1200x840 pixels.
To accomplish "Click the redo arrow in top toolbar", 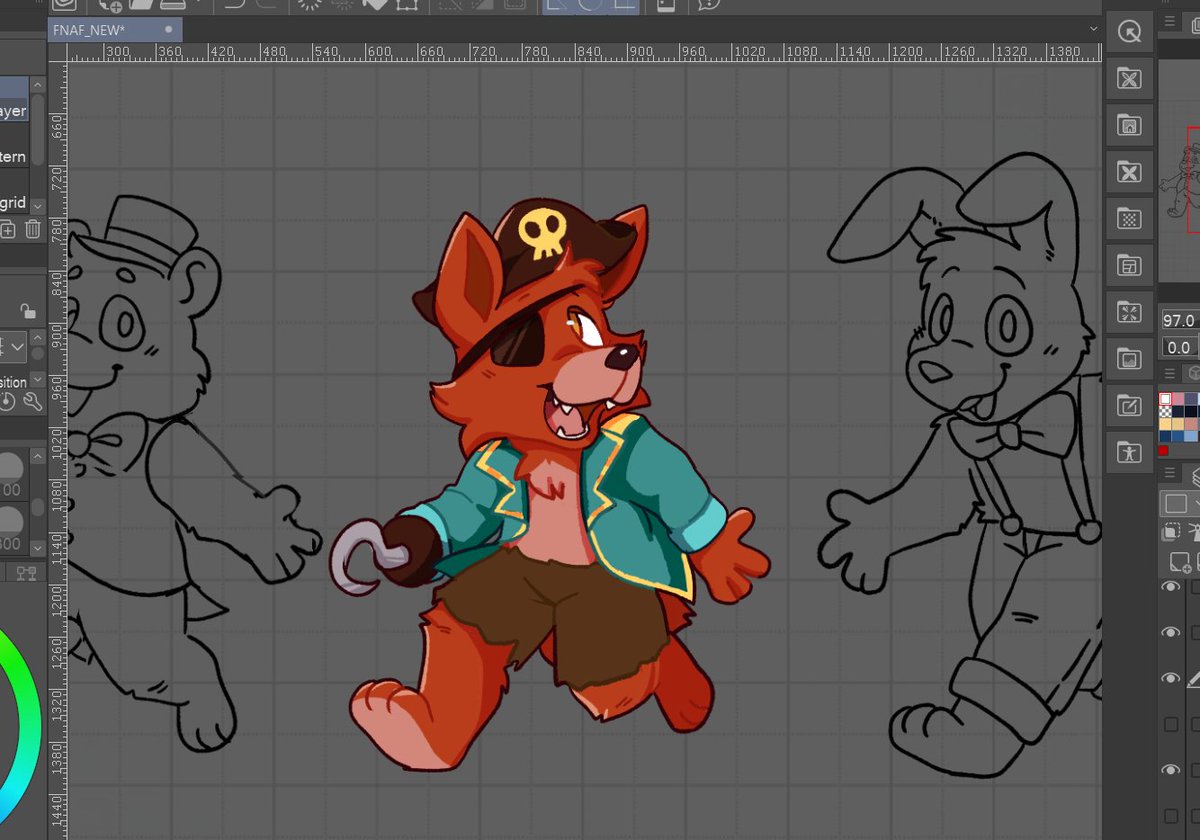I will coord(265,5).
